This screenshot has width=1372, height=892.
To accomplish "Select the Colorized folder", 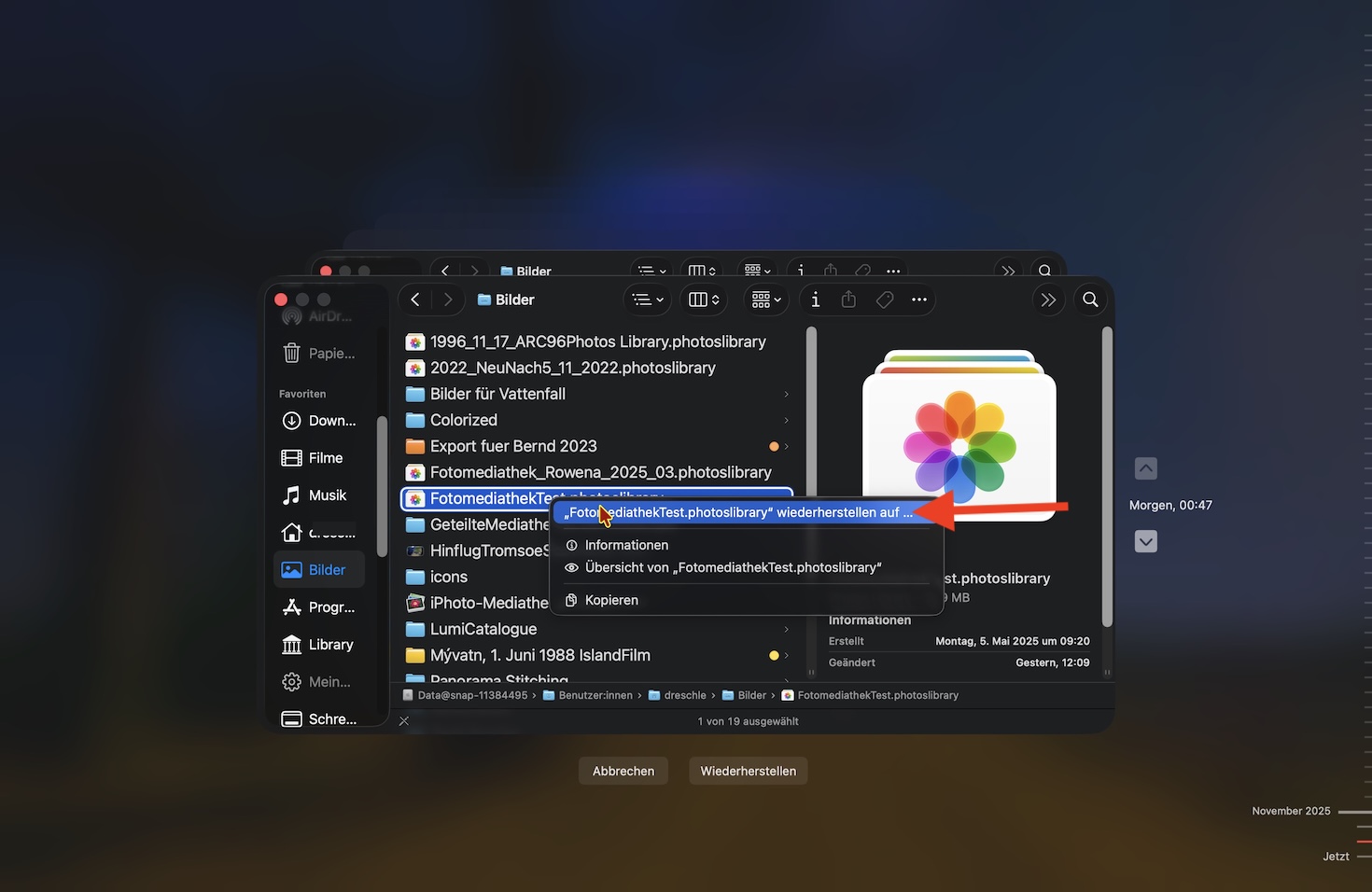I will (597, 420).
